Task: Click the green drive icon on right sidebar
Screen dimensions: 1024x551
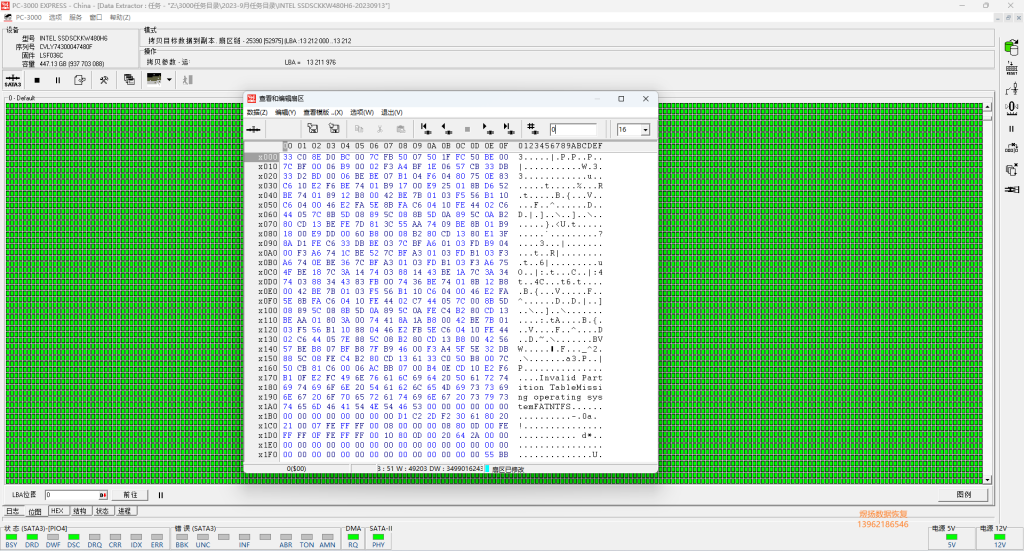Action: 1012,47
